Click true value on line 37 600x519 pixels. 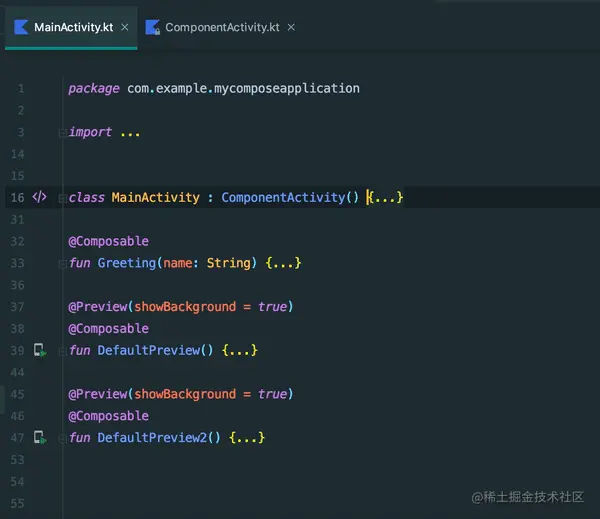(272, 307)
